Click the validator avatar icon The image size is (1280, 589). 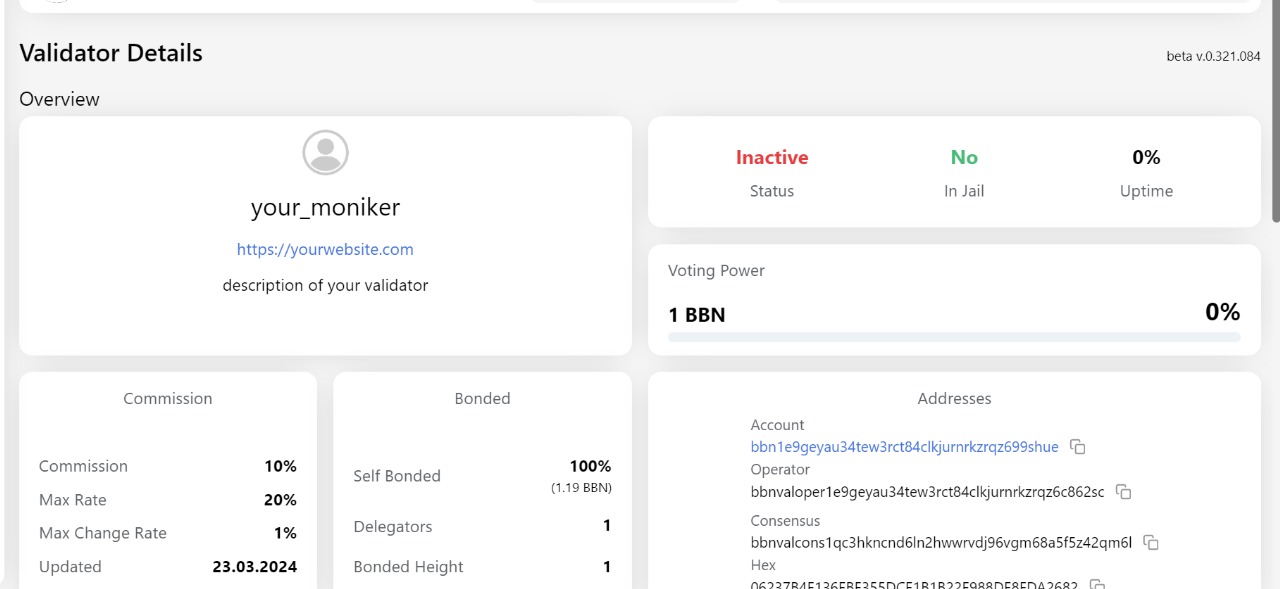pos(325,152)
